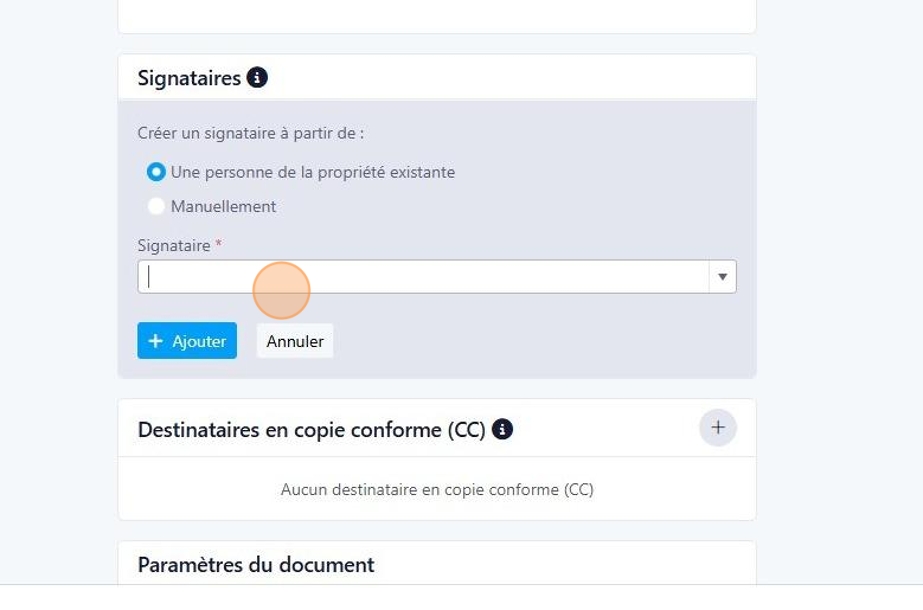Click the 'Destinataires en copie conforme (CC)' heading
The image size is (923, 610).
311,430
